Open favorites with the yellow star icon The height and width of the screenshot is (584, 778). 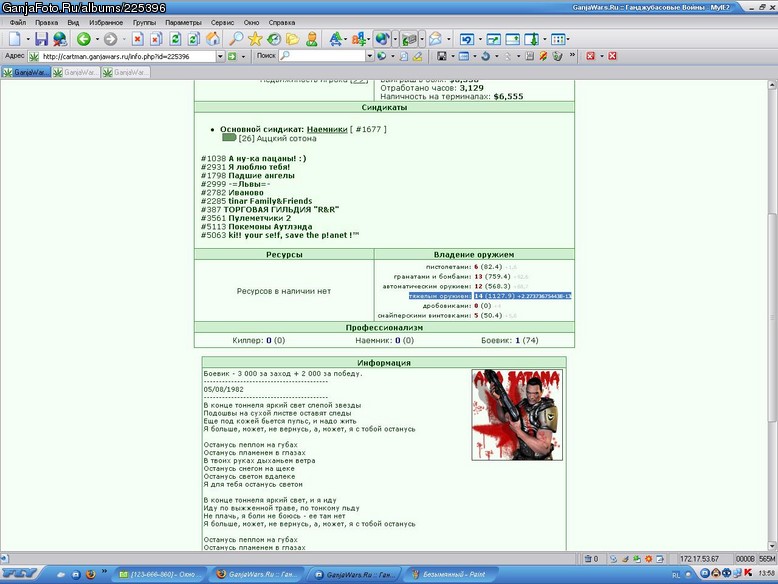click(255, 39)
